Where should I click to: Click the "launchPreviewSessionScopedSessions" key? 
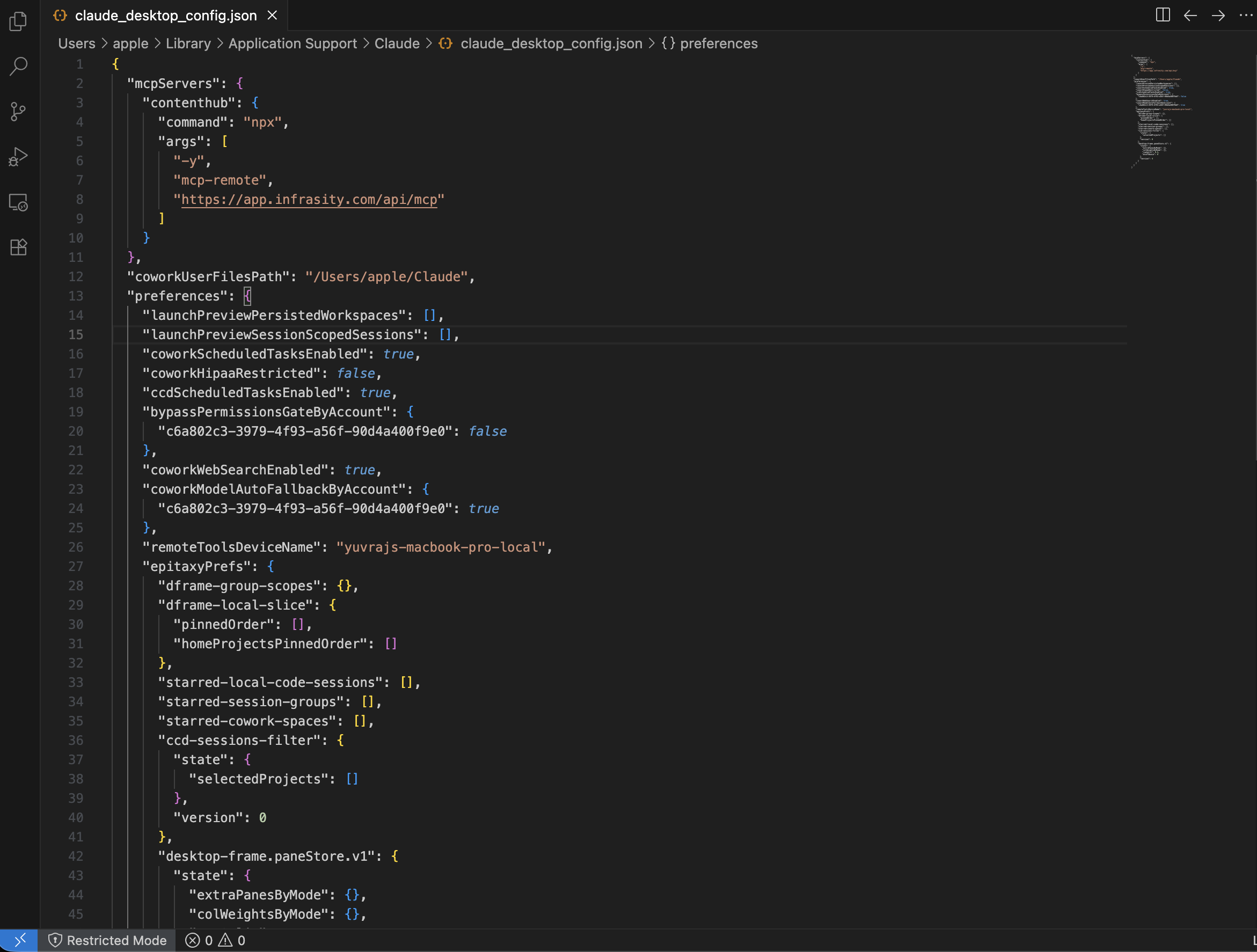coord(286,334)
